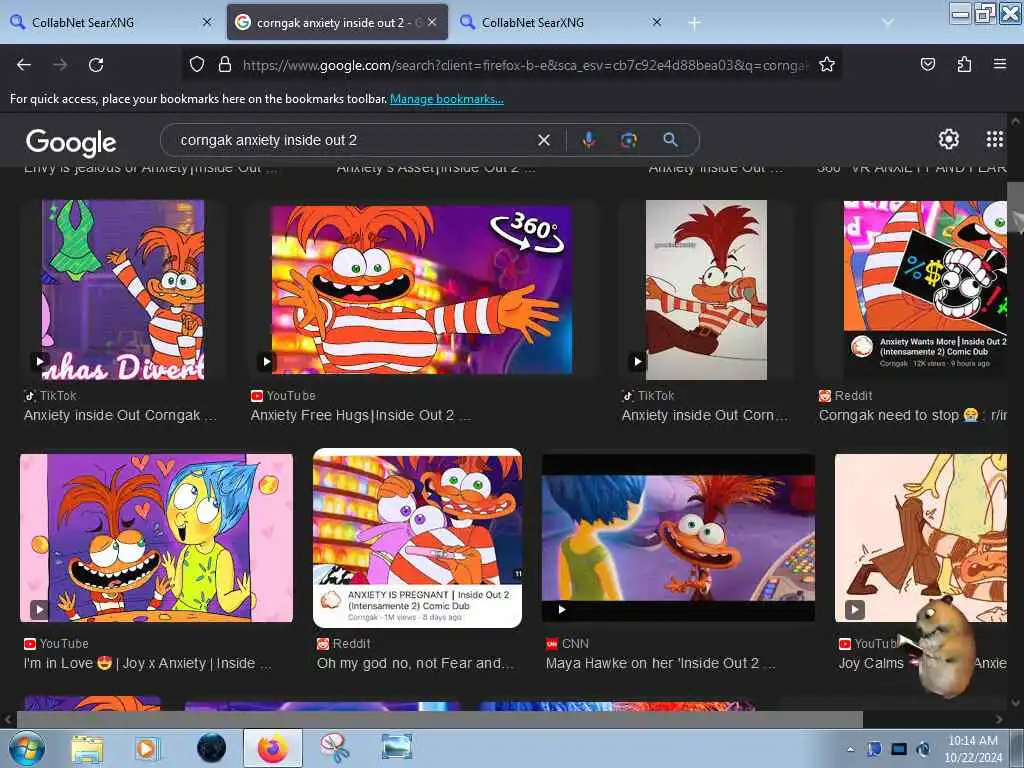
Task: Reload the page with the refresh icon
Action: 96,65
